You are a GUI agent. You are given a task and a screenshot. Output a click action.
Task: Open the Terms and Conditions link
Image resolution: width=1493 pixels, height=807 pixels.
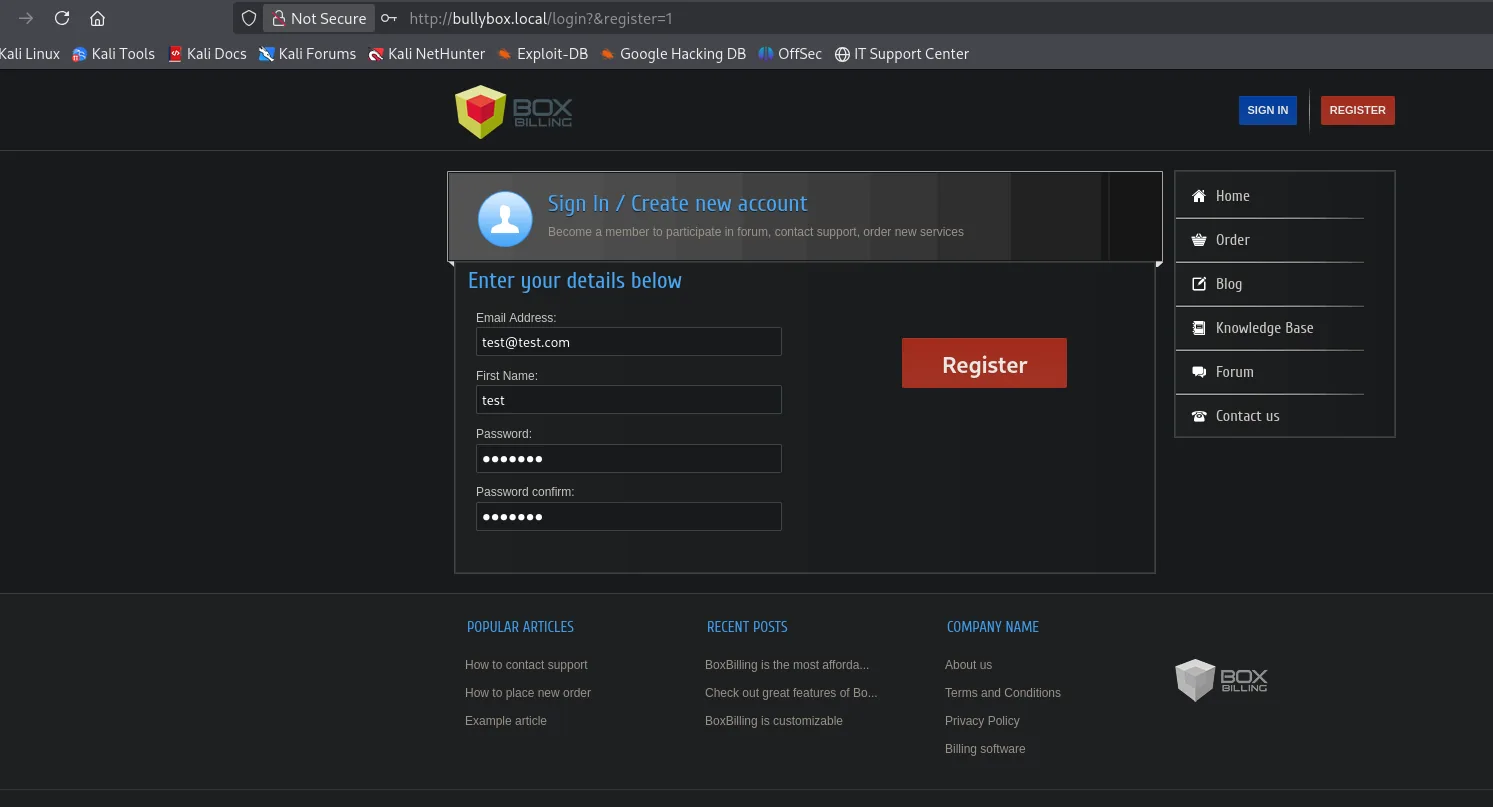[1003, 693]
